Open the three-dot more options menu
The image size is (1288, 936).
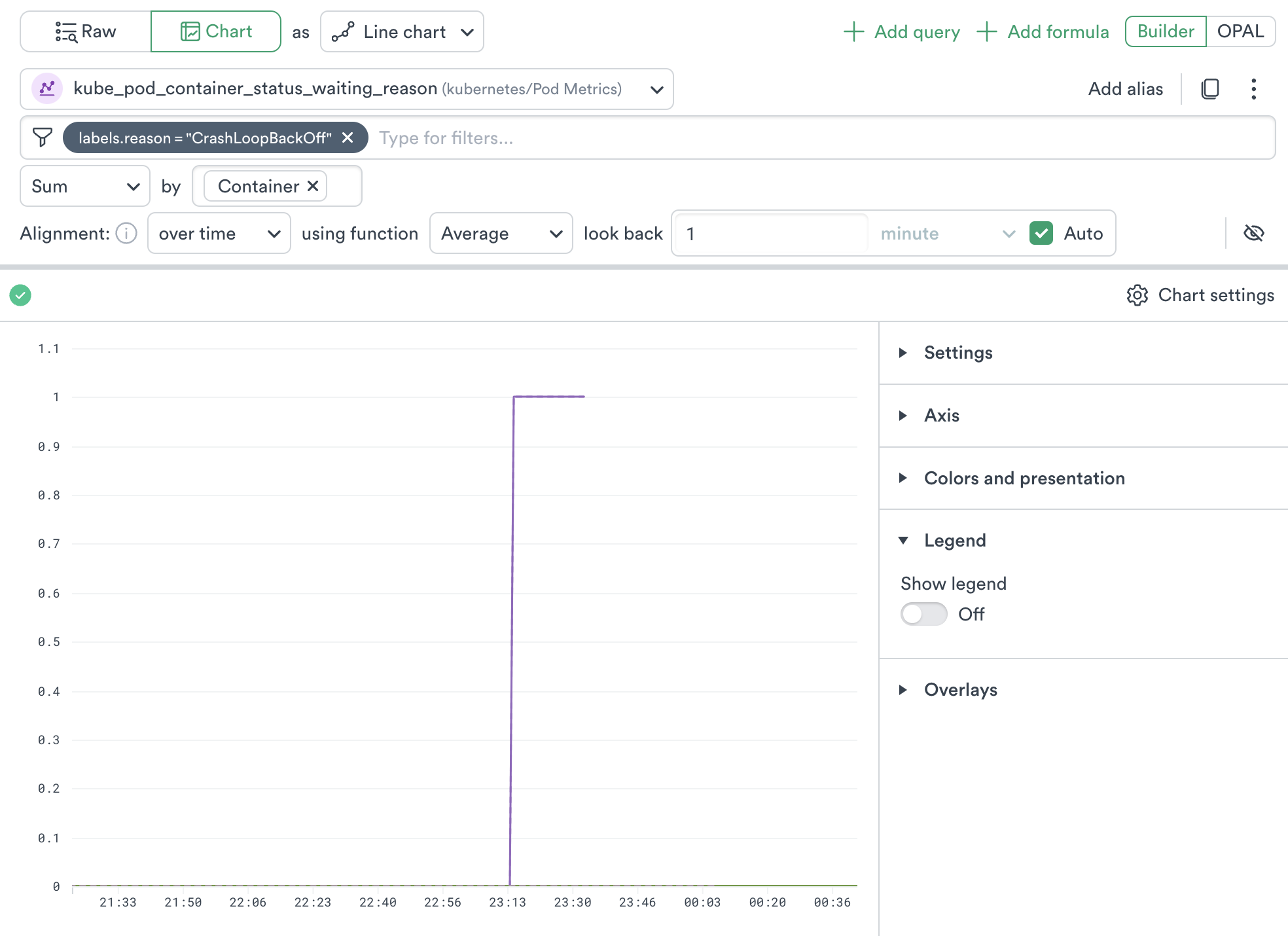(x=1253, y=89)
